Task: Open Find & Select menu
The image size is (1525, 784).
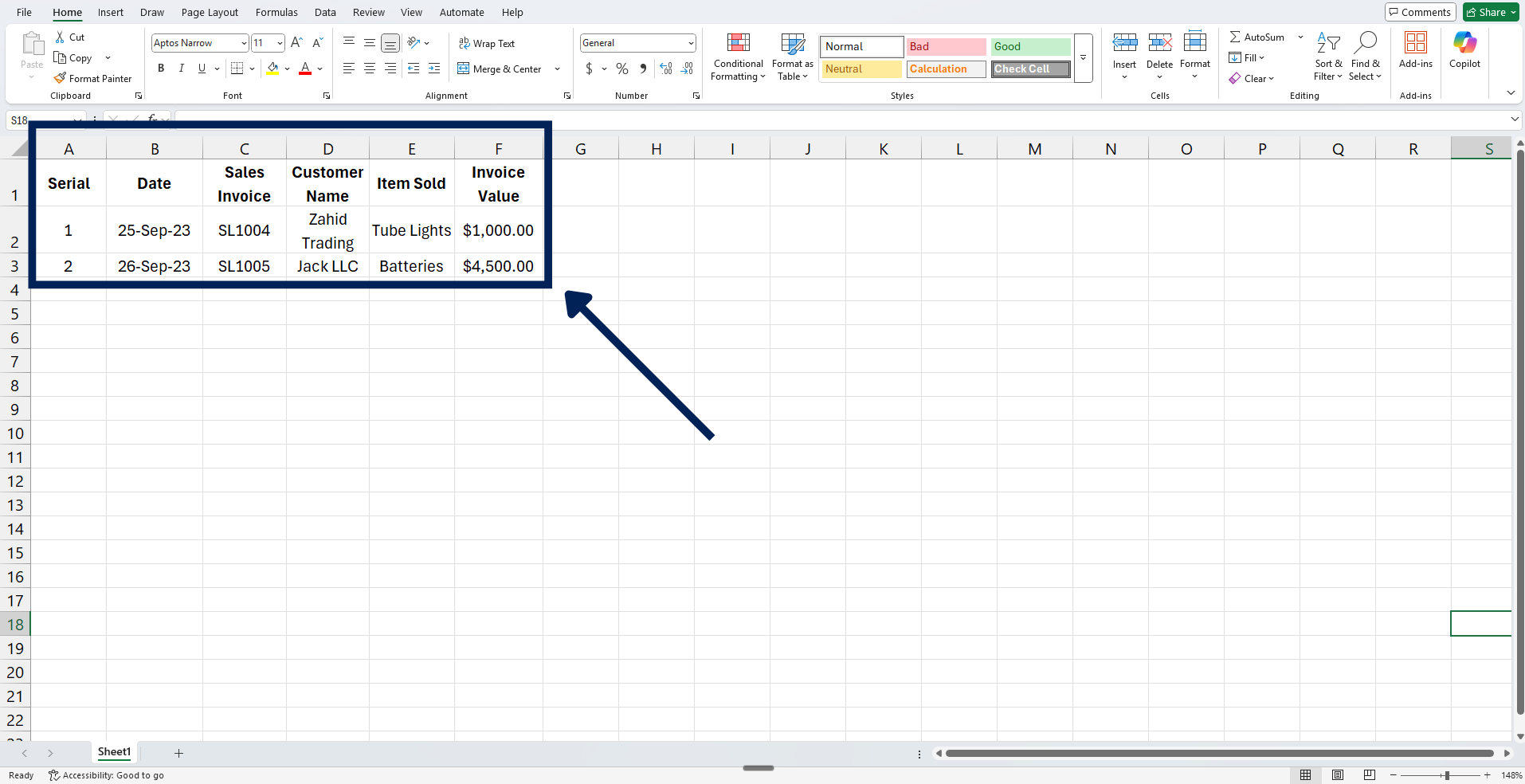Action: pos(1365,57)
